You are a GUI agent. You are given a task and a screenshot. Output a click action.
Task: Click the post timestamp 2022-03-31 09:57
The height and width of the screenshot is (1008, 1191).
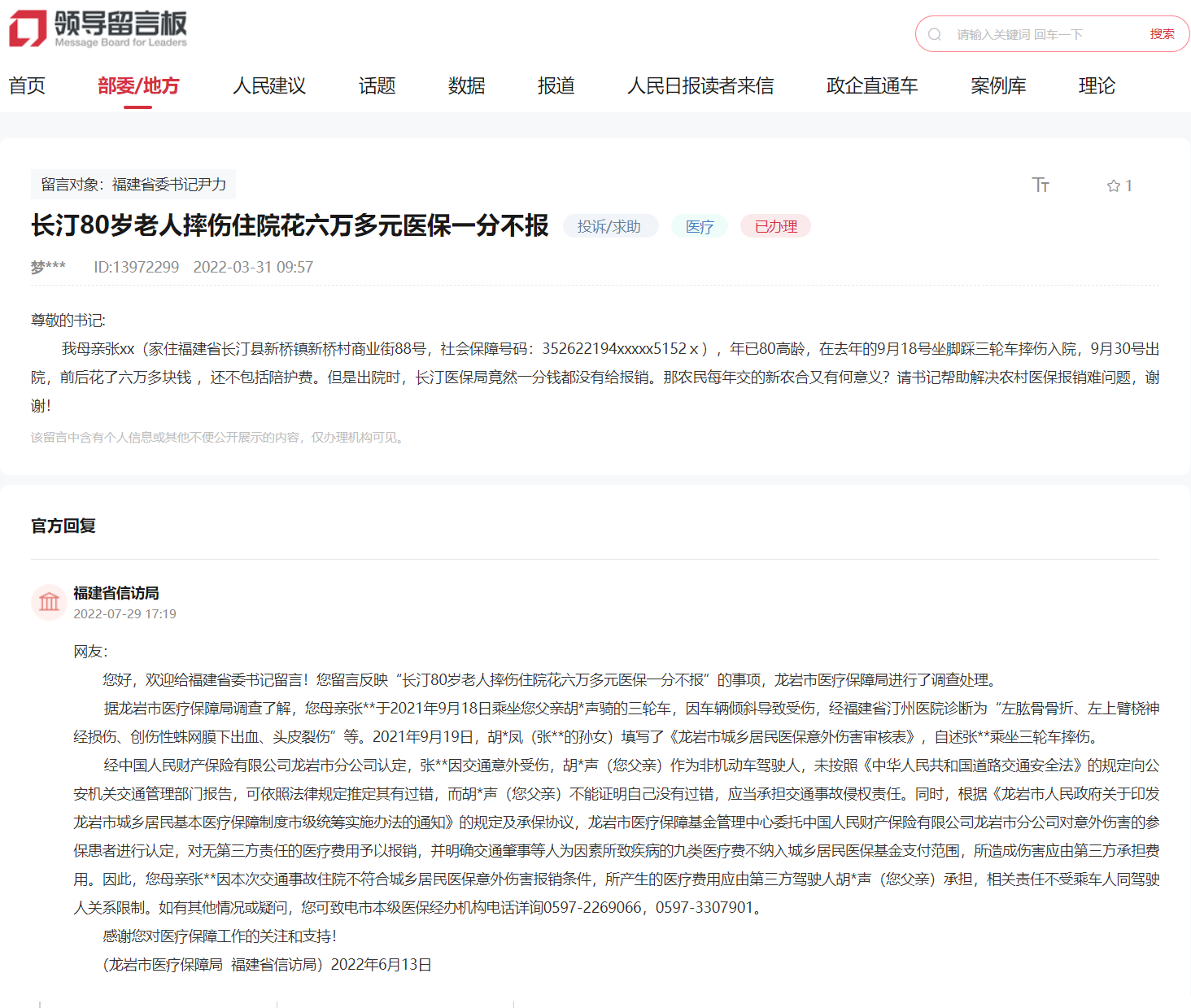pyautogui.click(x=253, y=267)
